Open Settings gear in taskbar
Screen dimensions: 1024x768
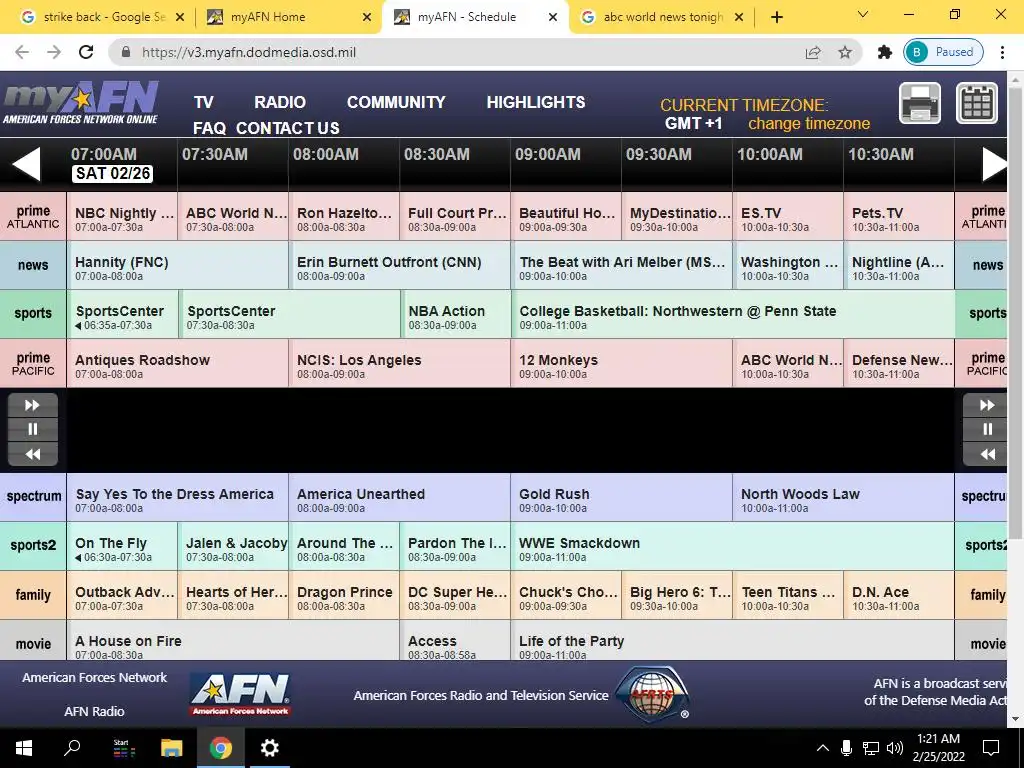pyautogui.click(x=269, y=748)
